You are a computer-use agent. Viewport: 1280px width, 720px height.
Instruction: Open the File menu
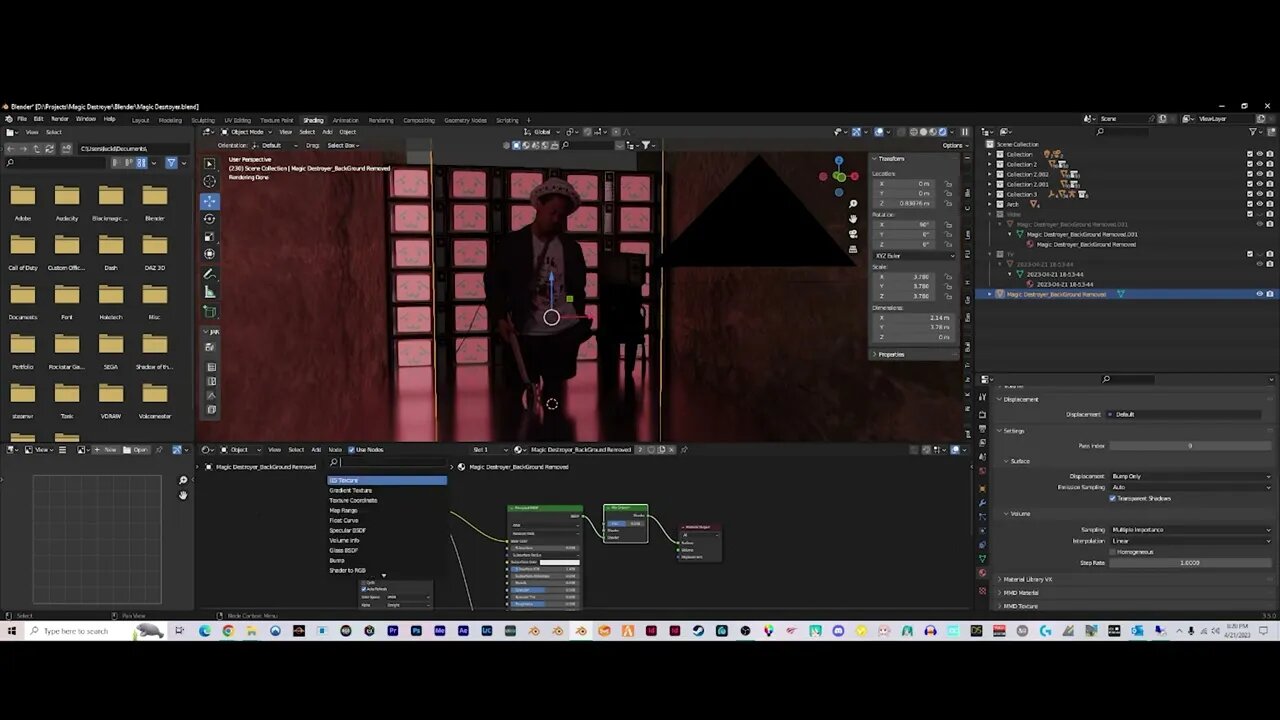coord(22,119)
